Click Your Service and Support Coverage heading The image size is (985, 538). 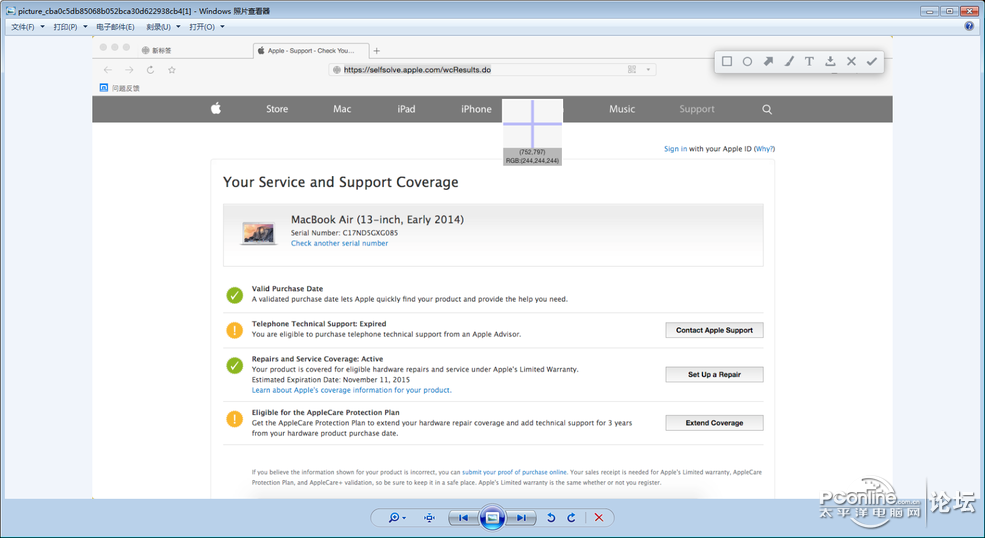click(340, 182)
